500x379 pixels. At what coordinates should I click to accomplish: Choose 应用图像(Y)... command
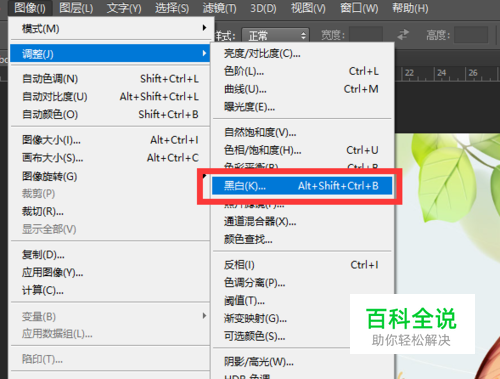point(110,273)
